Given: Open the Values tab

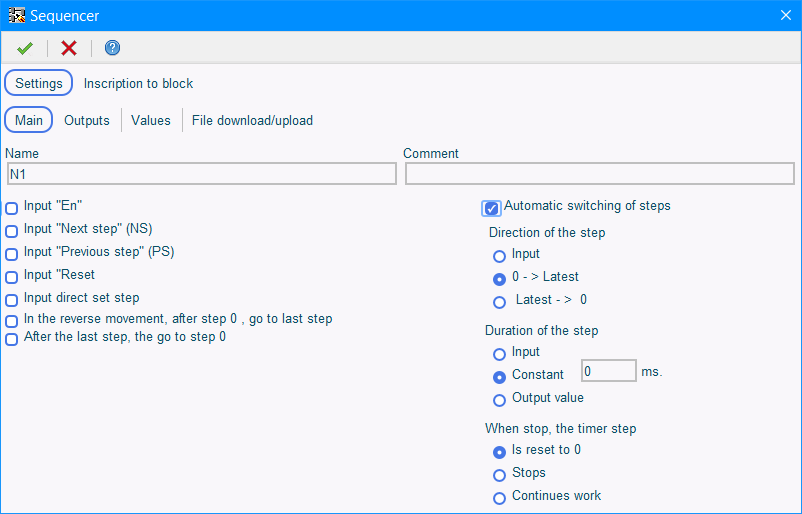Looking at the screenshot, I should (150, 120).
